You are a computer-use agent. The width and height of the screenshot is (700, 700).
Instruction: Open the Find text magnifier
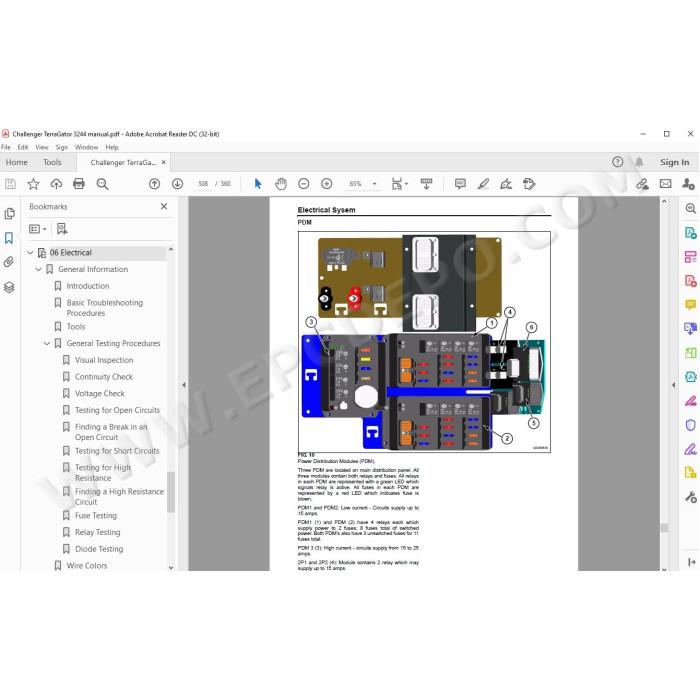[102, 183]
